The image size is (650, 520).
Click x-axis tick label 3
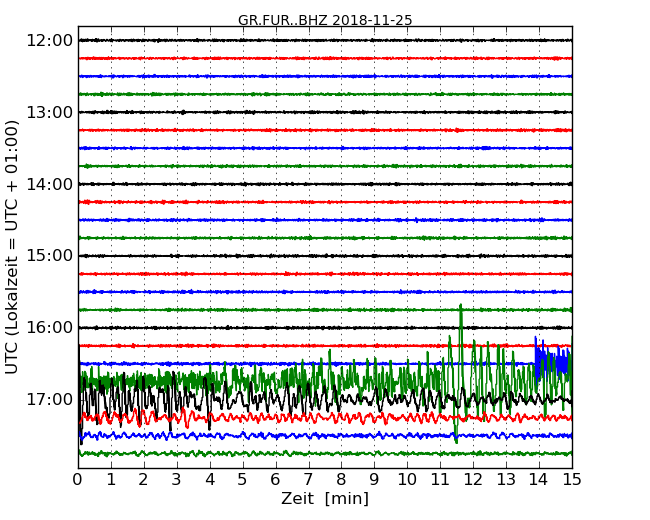pos(177,480)
